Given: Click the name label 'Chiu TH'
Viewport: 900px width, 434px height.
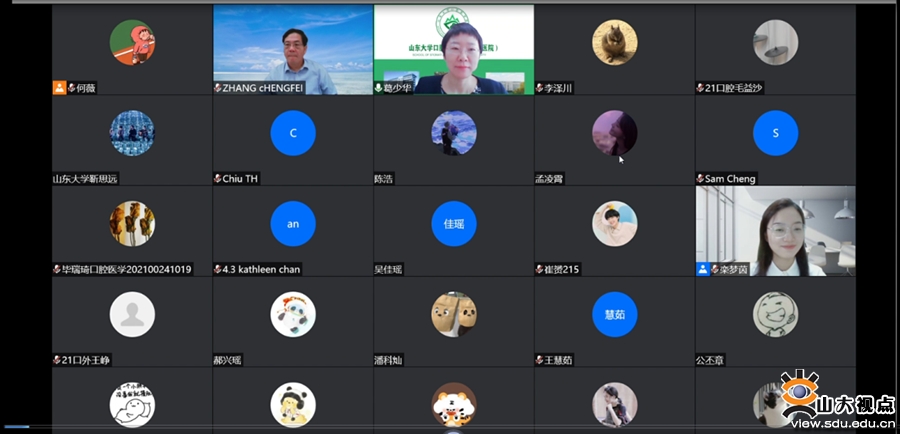Looking at the screenshot, I should coord(240,179).
